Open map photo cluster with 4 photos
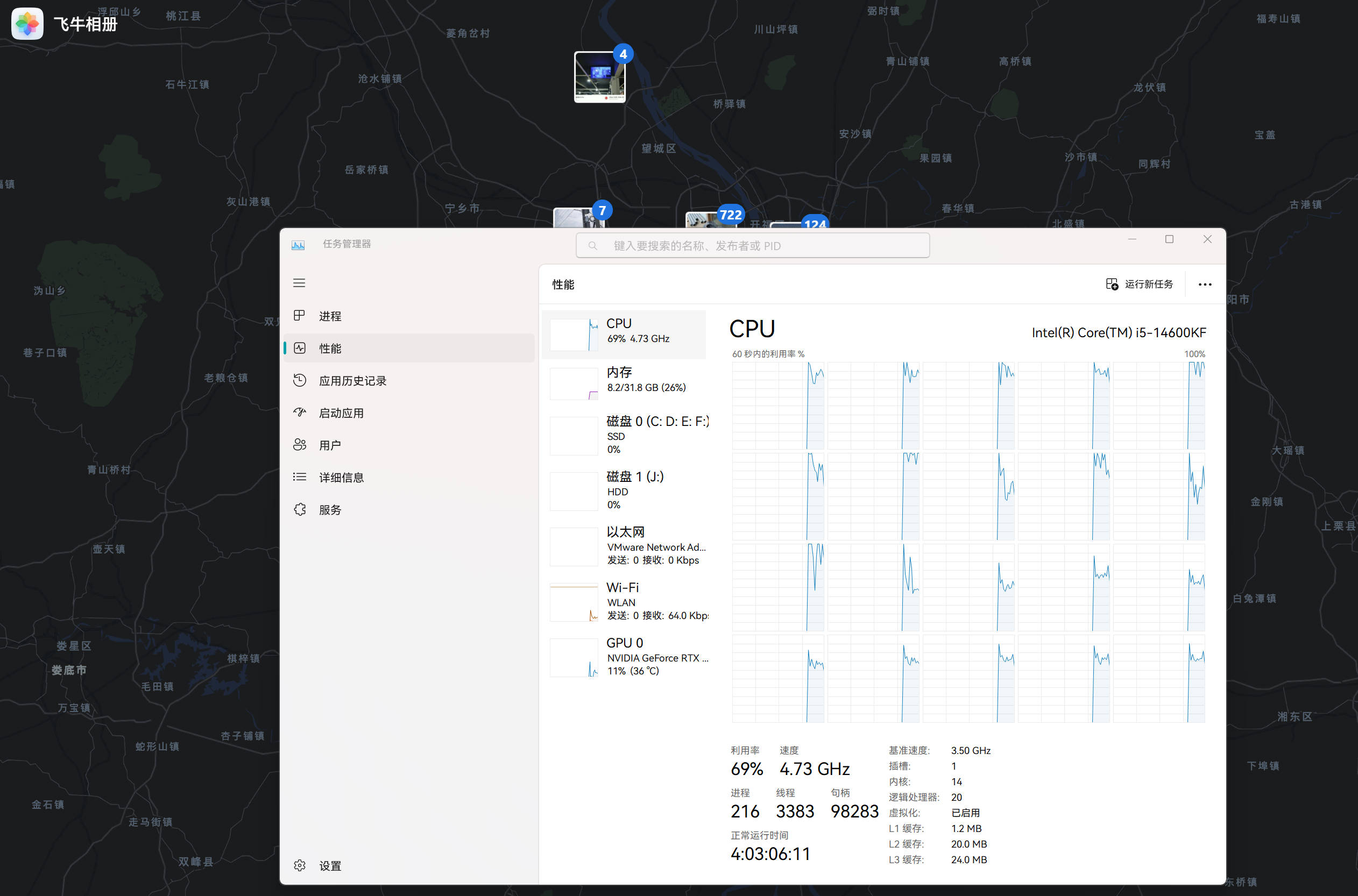 point(599,76)
